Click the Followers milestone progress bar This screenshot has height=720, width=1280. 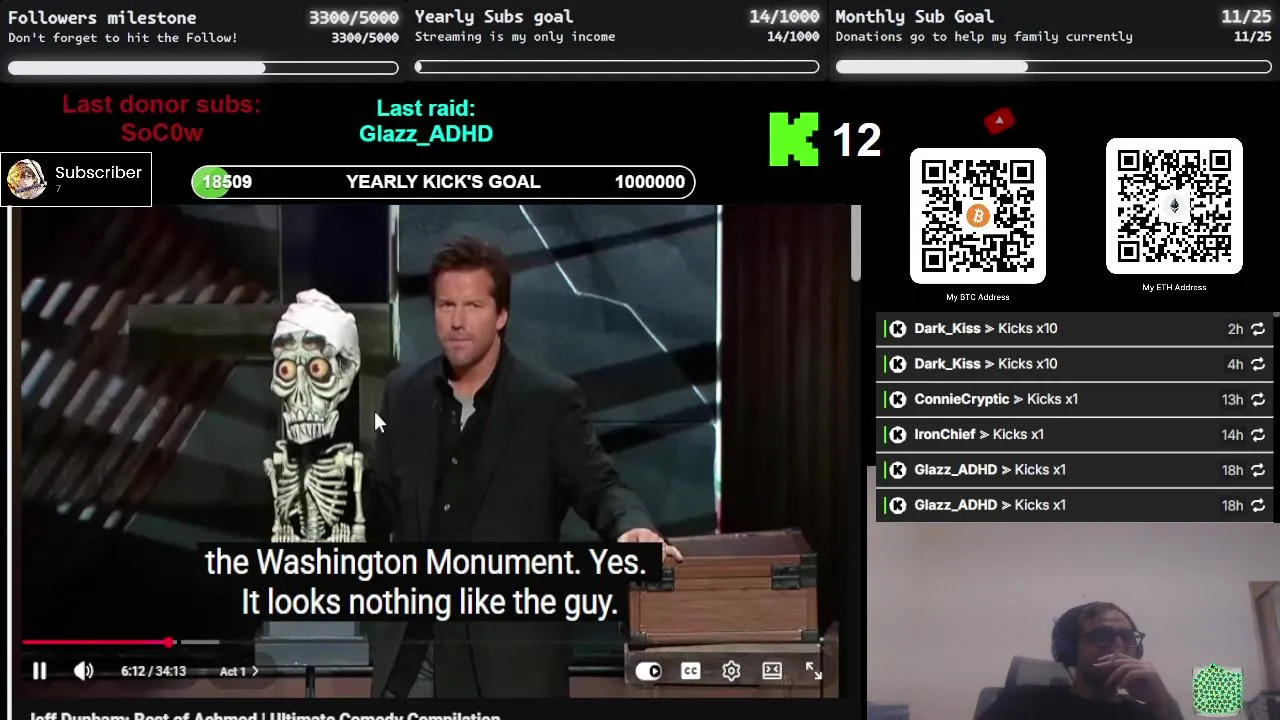[x=203, y=68]
